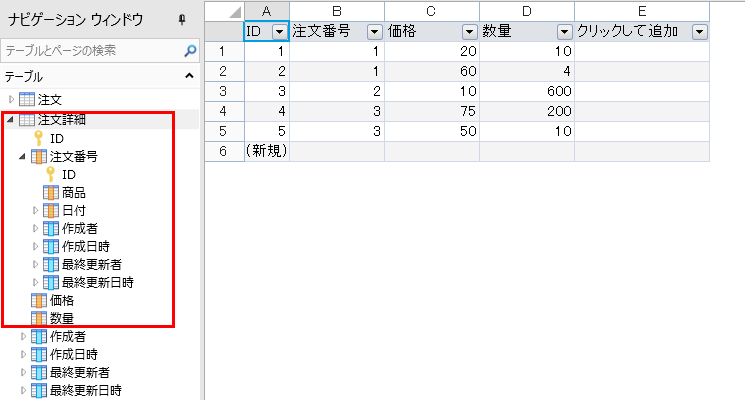Click the 注文詳細 table icon
Viewport: 745px width, 400px height.
point(27,120)
